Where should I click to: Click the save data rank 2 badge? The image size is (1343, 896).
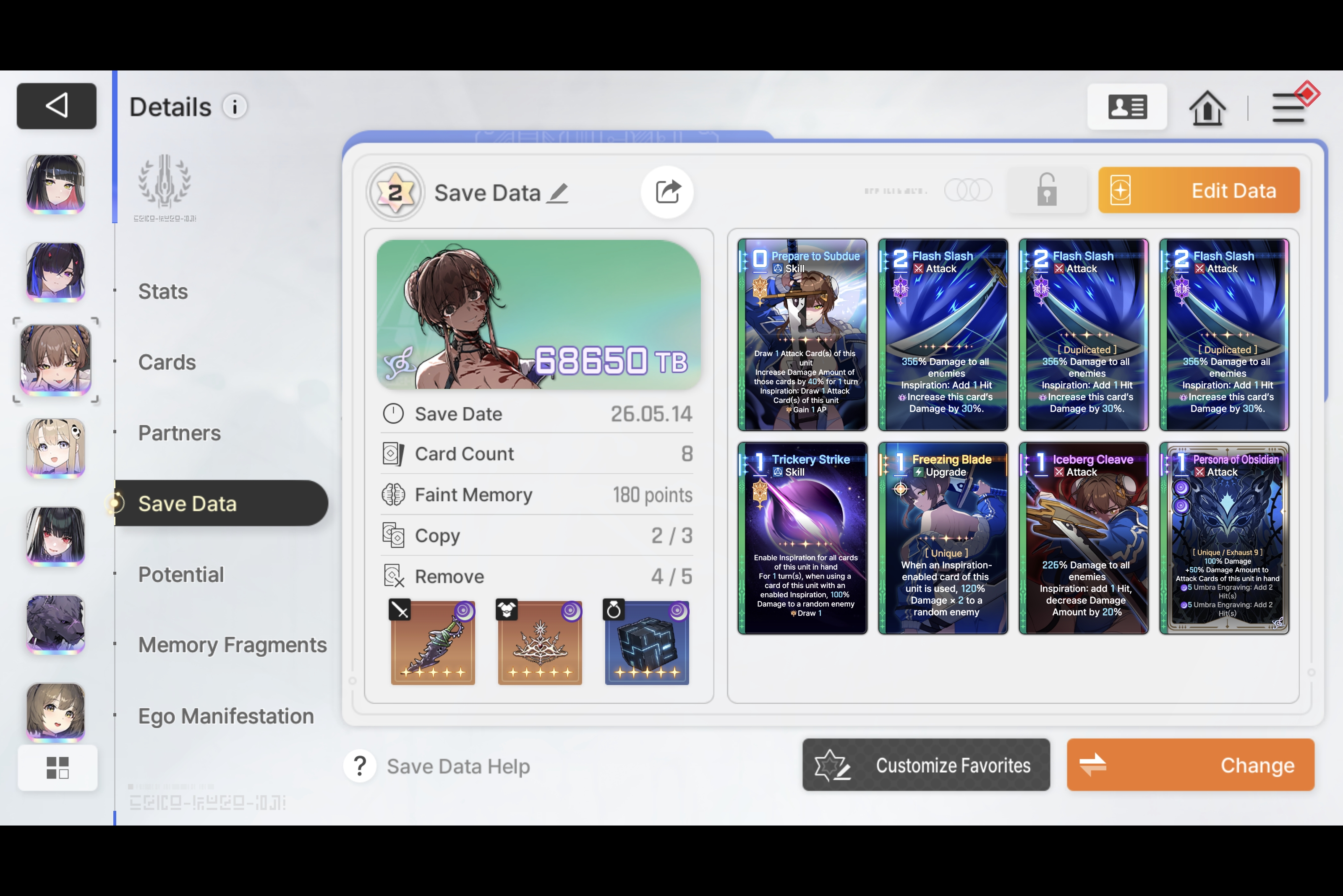pos(395,192)
